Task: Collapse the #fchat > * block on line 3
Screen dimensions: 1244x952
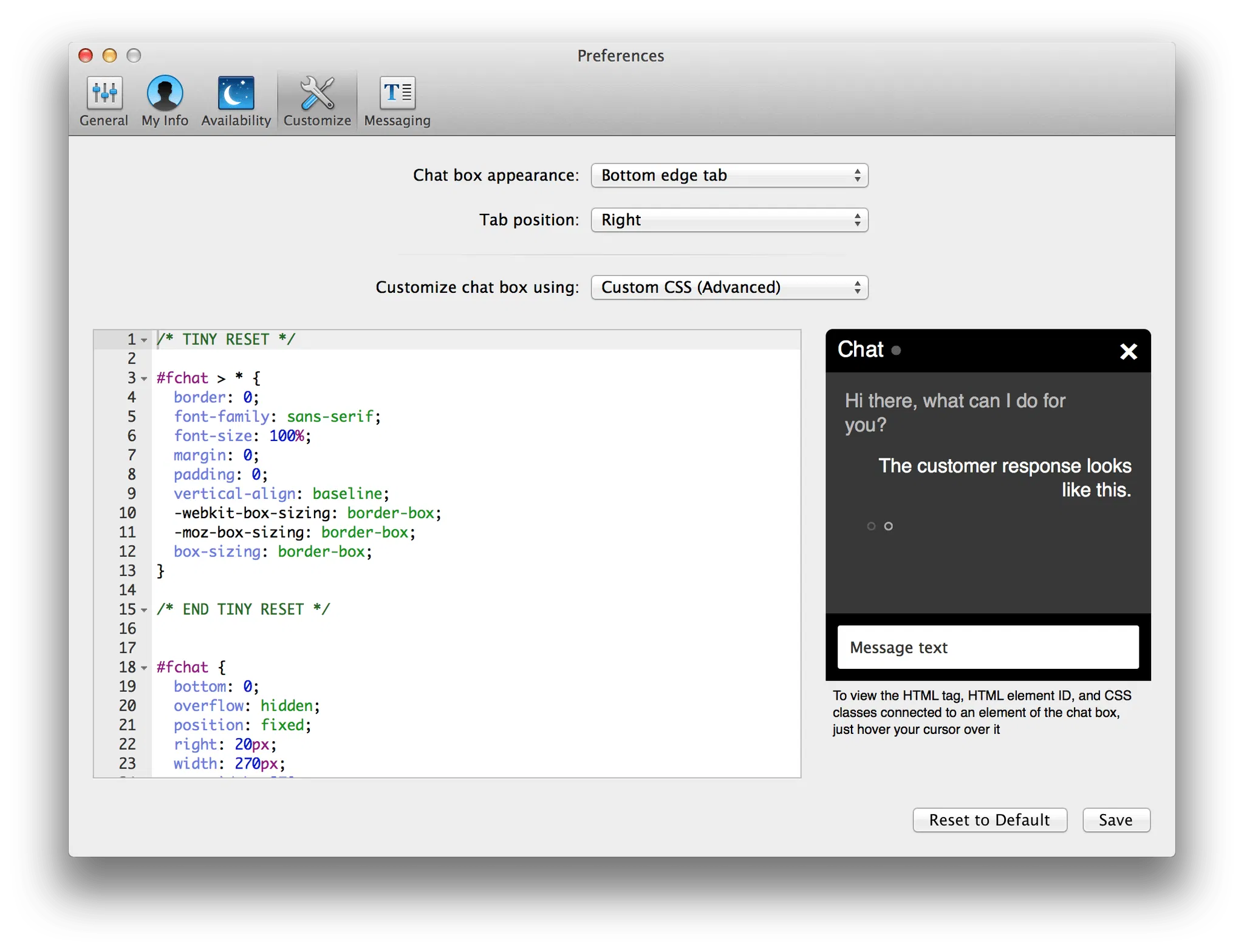Action: 145,379
